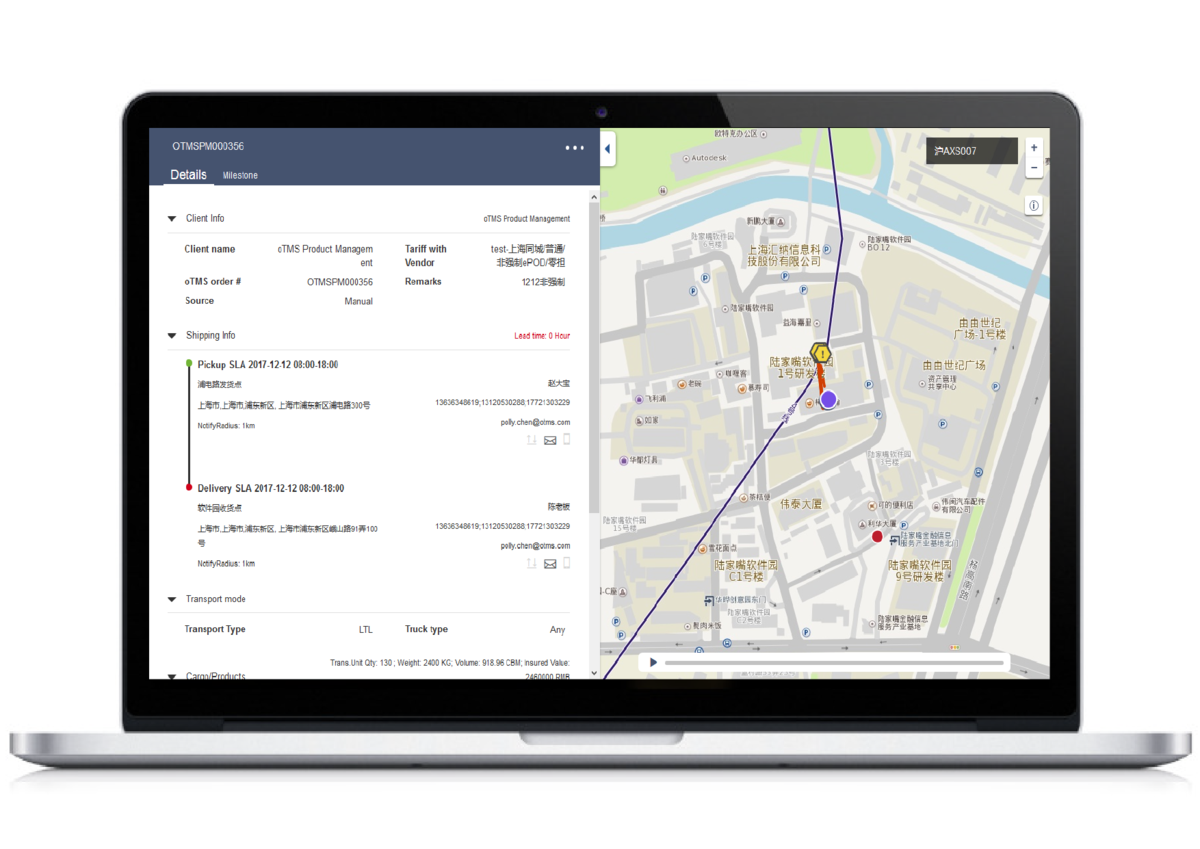The width and height of the screenshot is (1200, 849).
Task: Click the delivery contact sort arrows icon
Action: coord(532,564)
